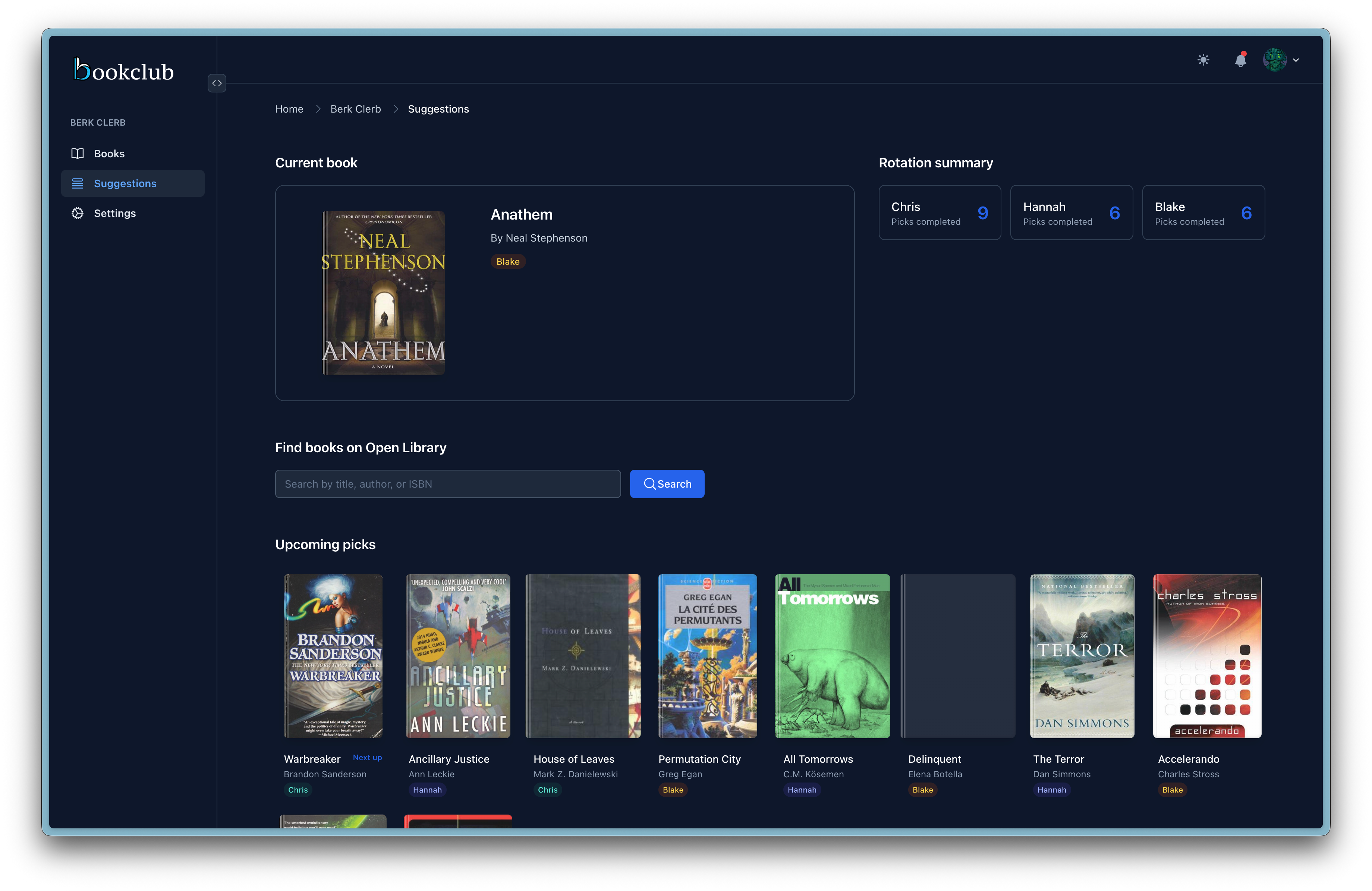Viewport: 1372px width, 891px height.
Task: Navigate to the Home breadcrumb
Action: tap(289, 109)
